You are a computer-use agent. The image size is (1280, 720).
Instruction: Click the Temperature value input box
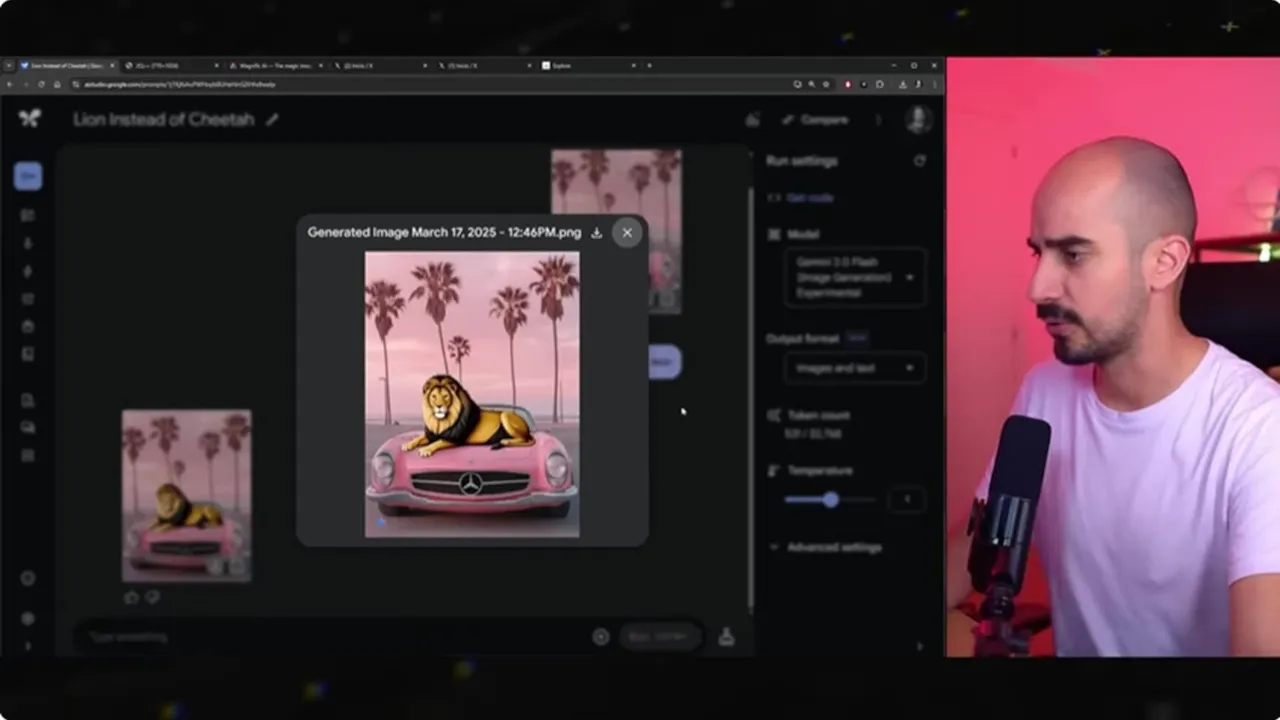click(x=907, y=499)
